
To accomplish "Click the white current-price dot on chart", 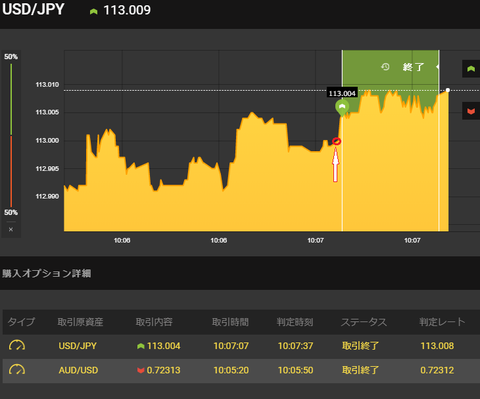I will click(x=448, y=90).
